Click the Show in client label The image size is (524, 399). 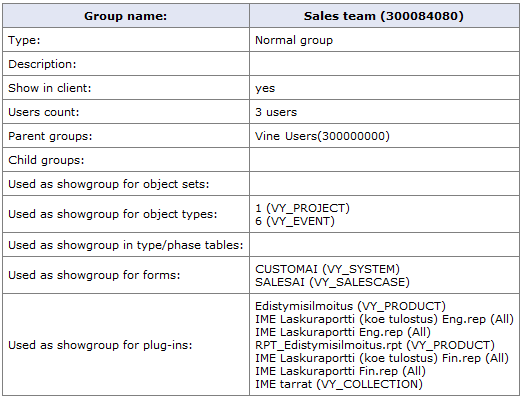[x=49, y=88]
